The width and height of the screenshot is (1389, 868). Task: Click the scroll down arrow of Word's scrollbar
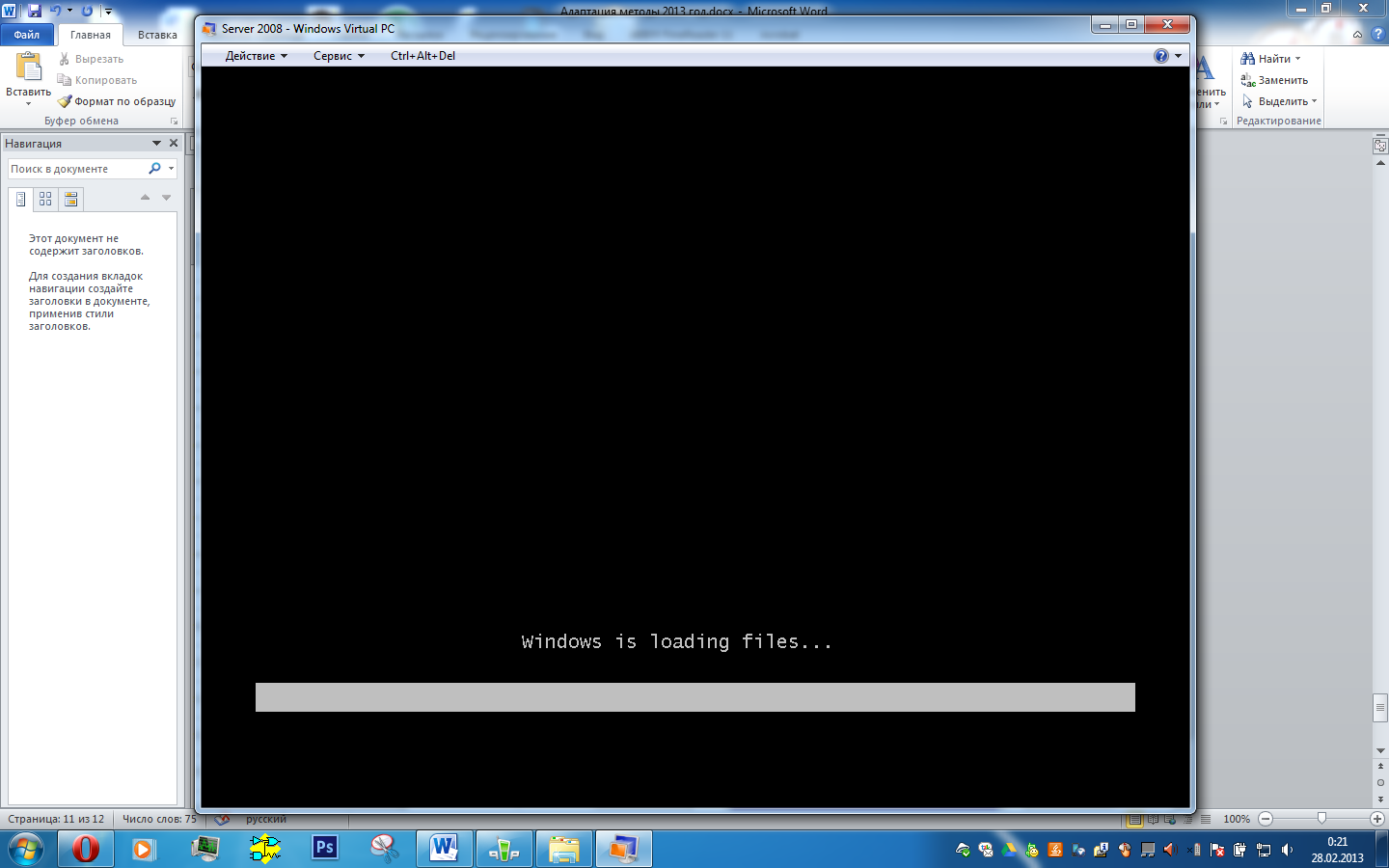pyautogui.click(x=1380, y=750)
